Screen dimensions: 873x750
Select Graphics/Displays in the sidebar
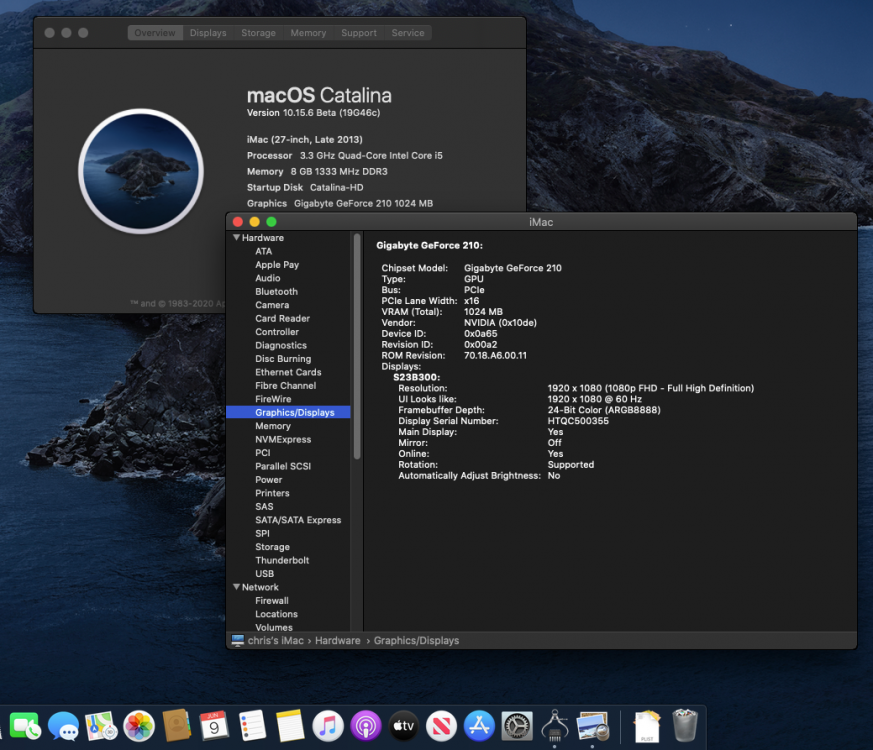click(288, 412)
